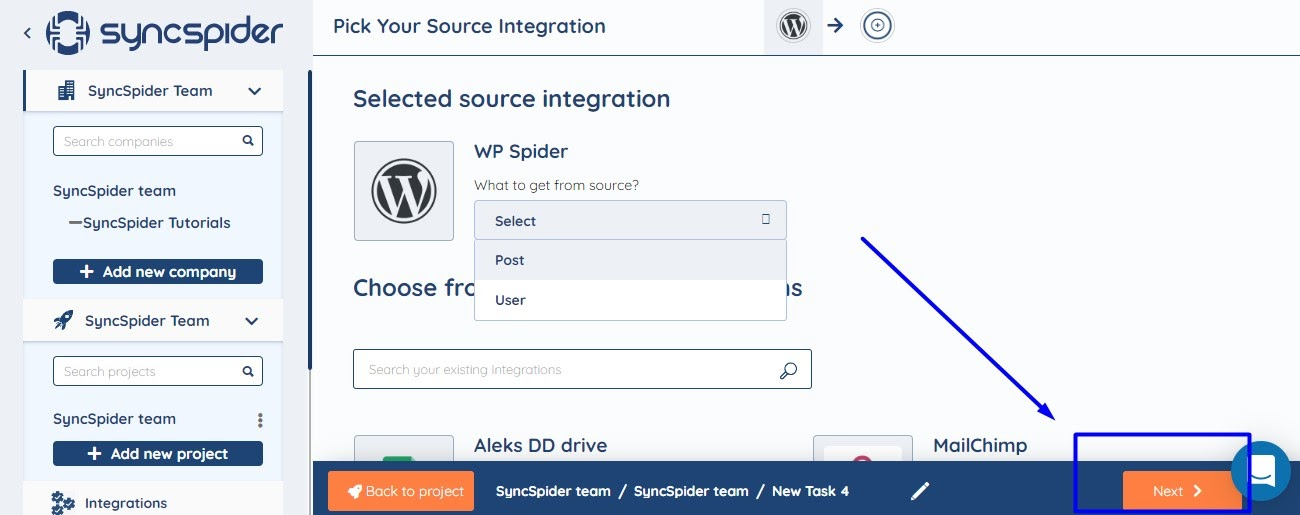Open Integrations in the sidebar

pos(126,503)
